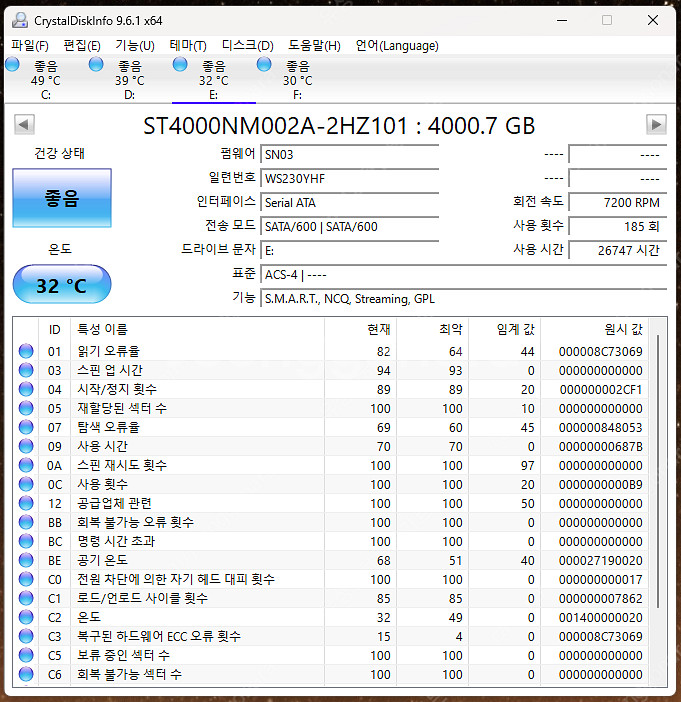
Task: Click the standard field ACS-4
Action: coord(463,274)
